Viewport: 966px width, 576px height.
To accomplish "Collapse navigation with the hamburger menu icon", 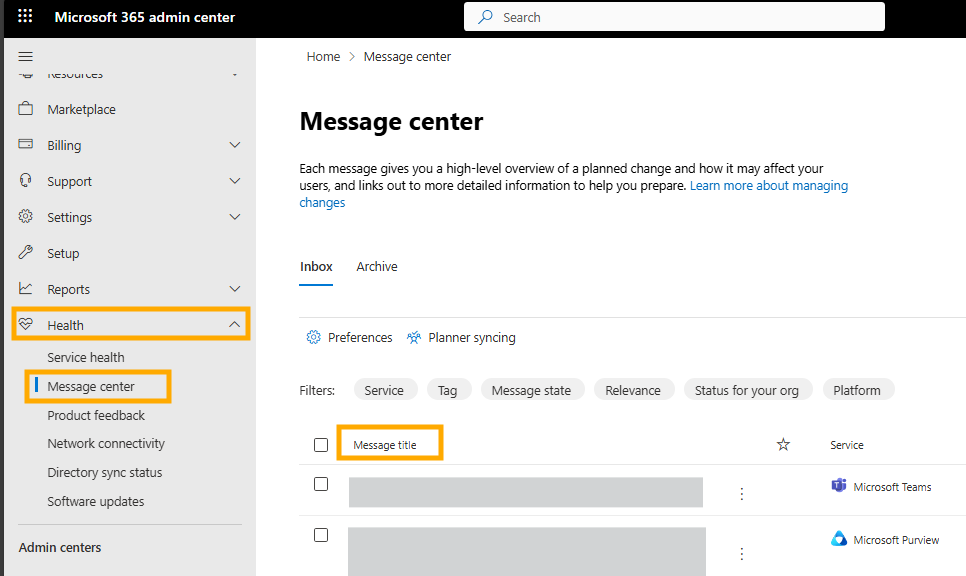I will (25, 57).
